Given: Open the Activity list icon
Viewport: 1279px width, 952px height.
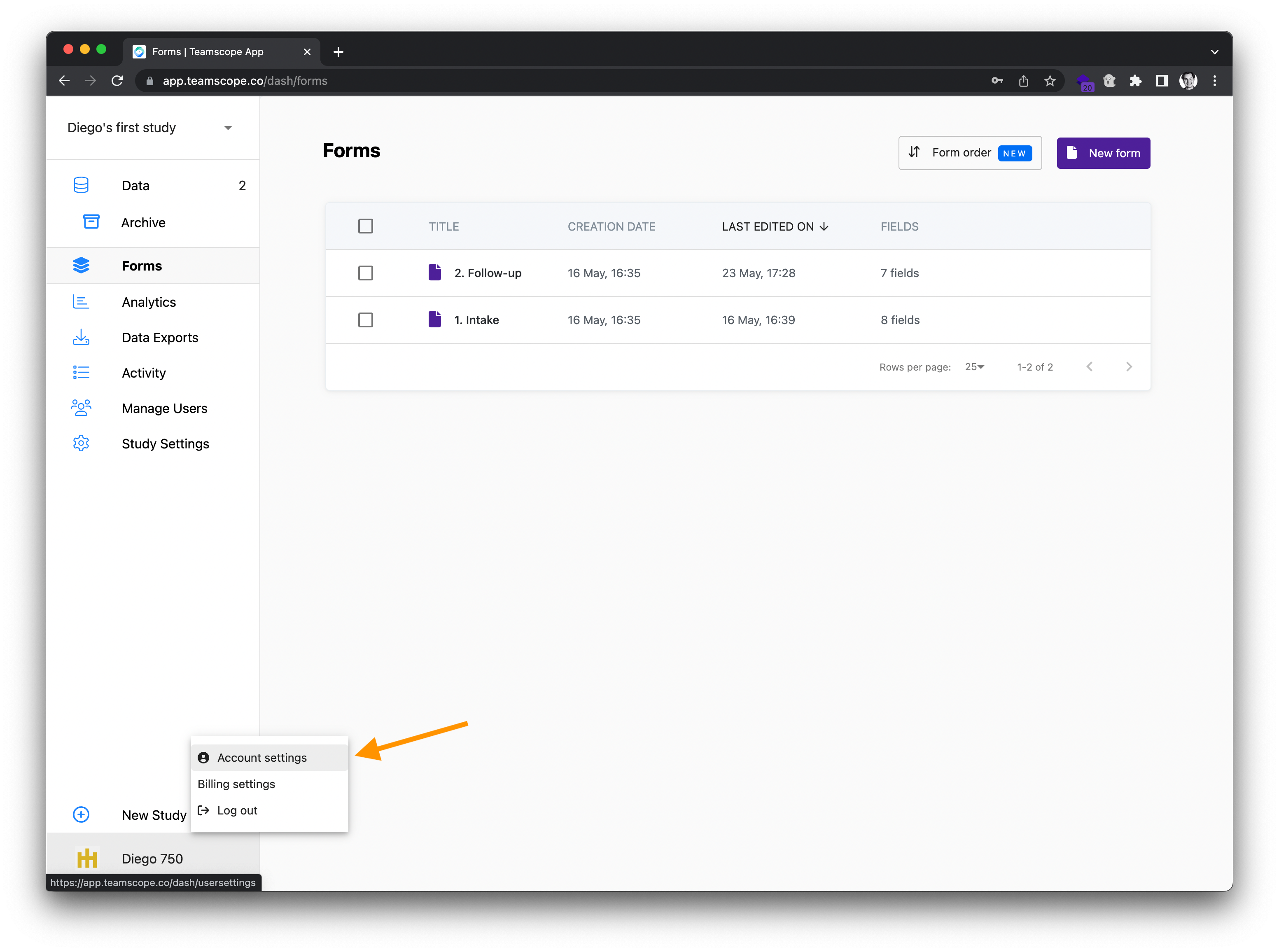Looking at the screenshot, I should [x=81, y=373].
